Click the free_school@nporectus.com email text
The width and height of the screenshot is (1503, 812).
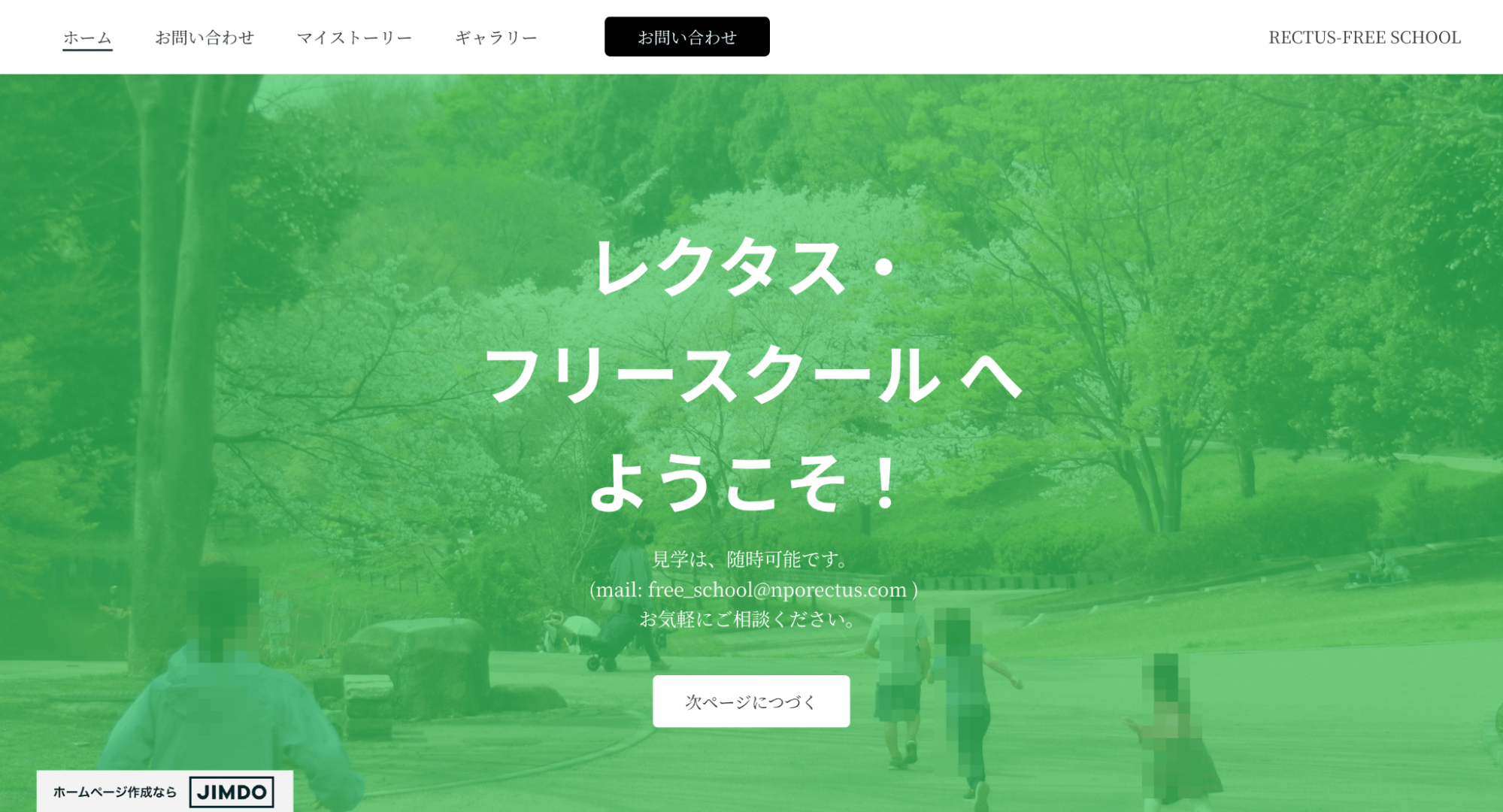coord(777,589)
